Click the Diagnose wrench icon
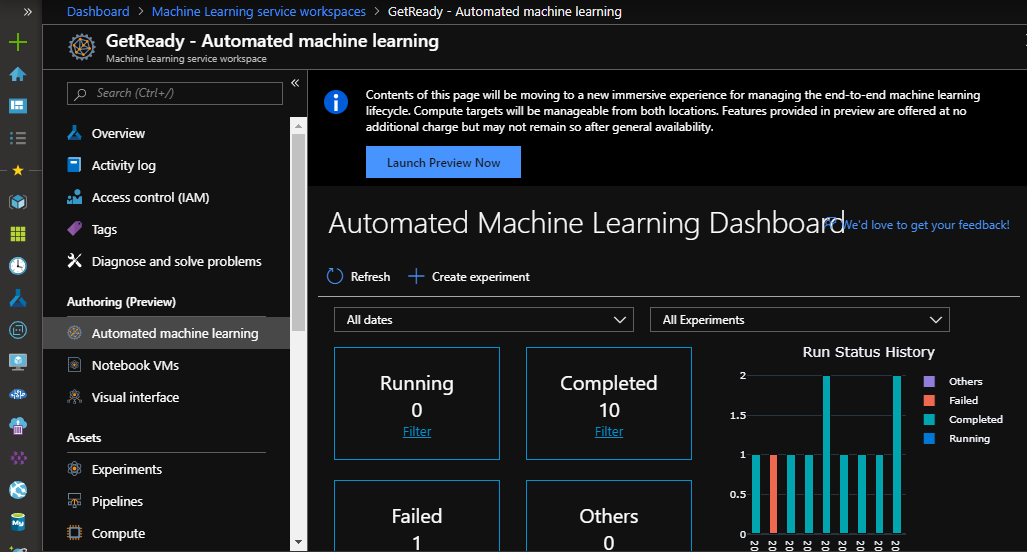 click(x=75, y=261)
